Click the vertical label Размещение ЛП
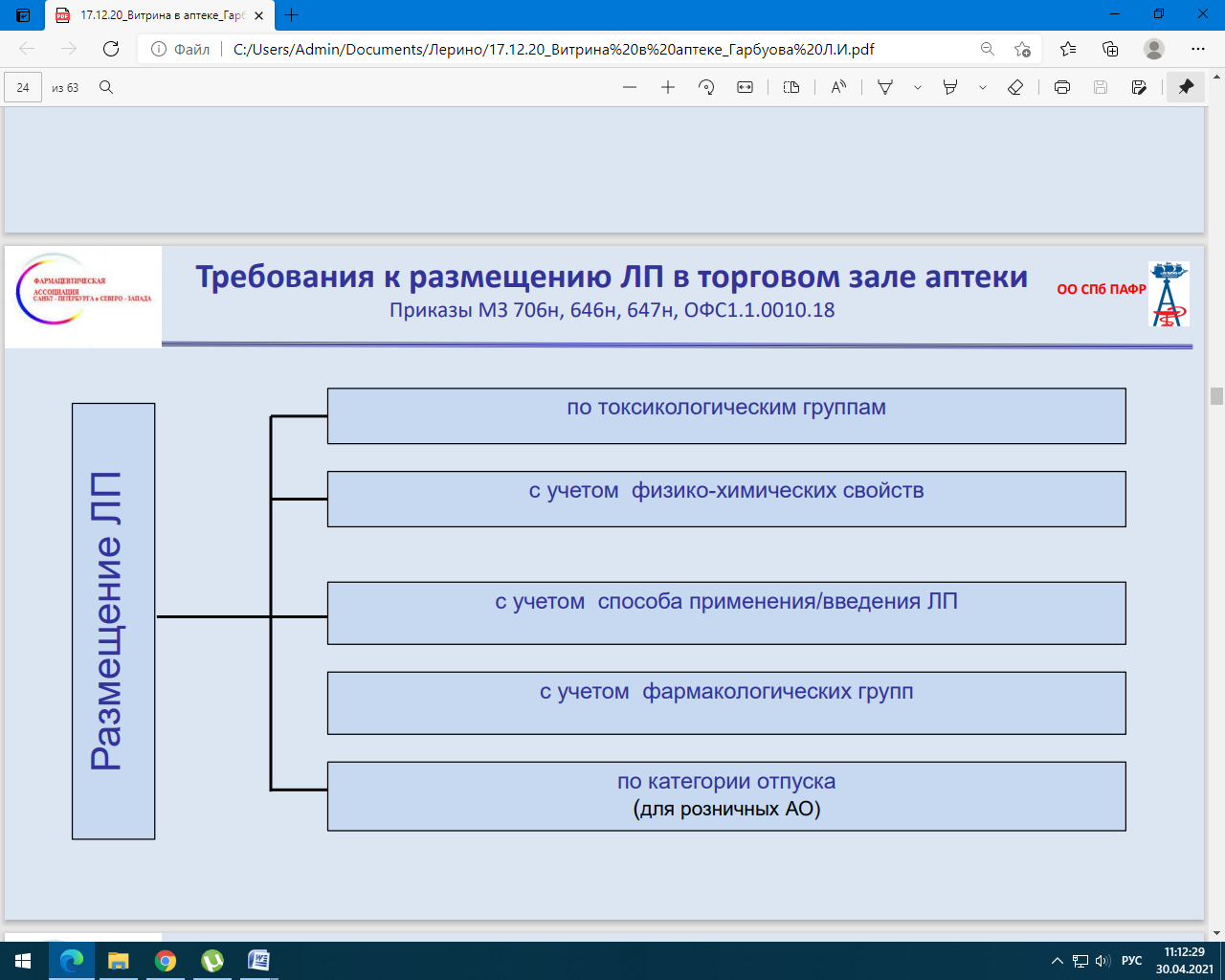This screenshot has height=980, width=1225. click(x=106, y=621)
